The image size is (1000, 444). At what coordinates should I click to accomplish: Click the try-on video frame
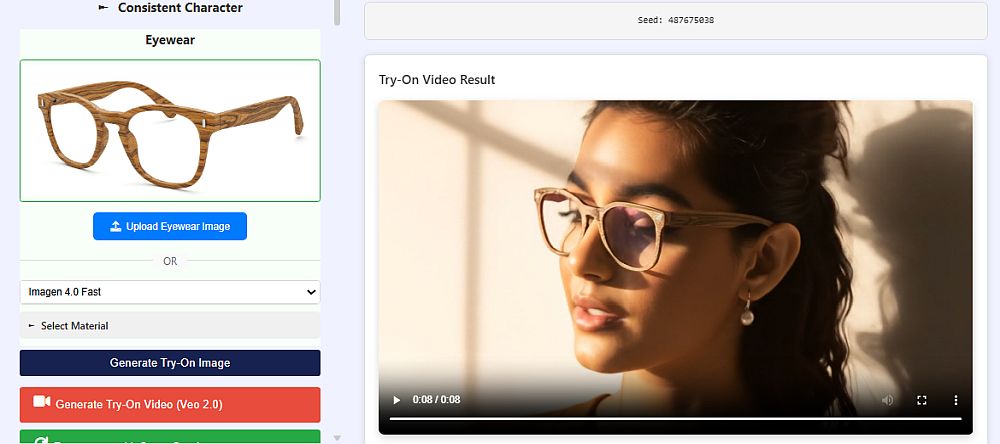click(x=675, y=250)
